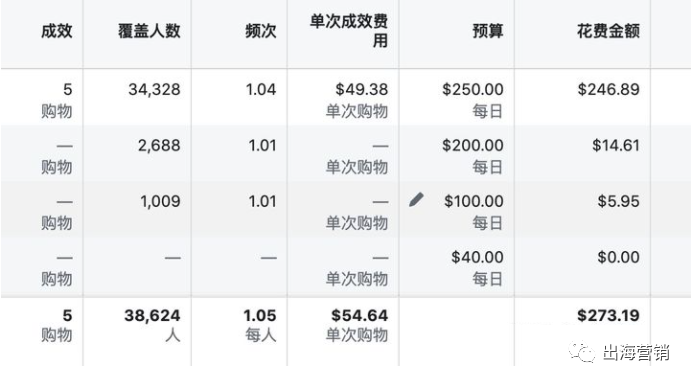Click the 2,688 reach value
This screenshot has height=383, width=692.
[x=159, y=145]
